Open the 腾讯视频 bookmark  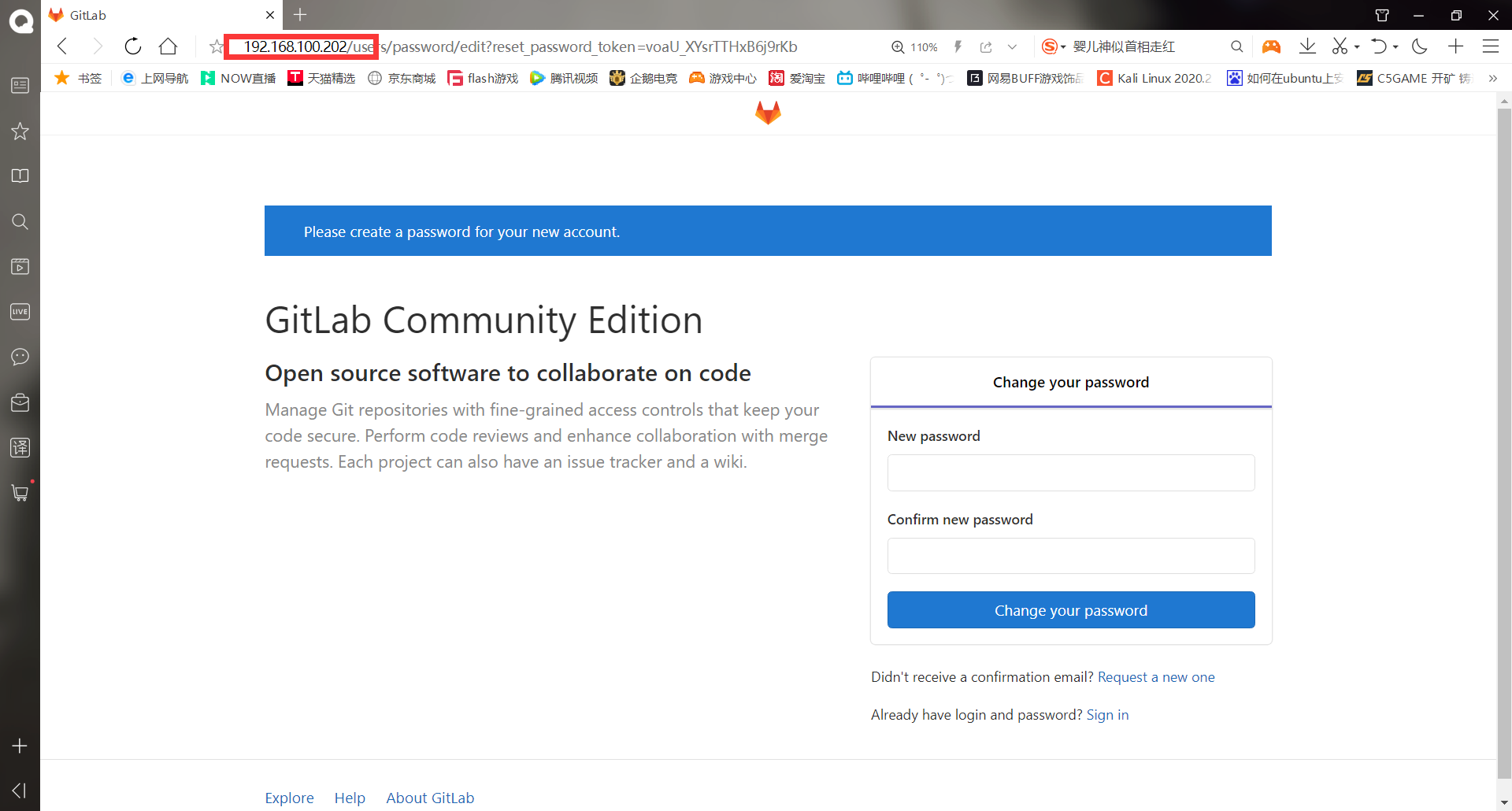pyautogui.click(x=564, y=78)
